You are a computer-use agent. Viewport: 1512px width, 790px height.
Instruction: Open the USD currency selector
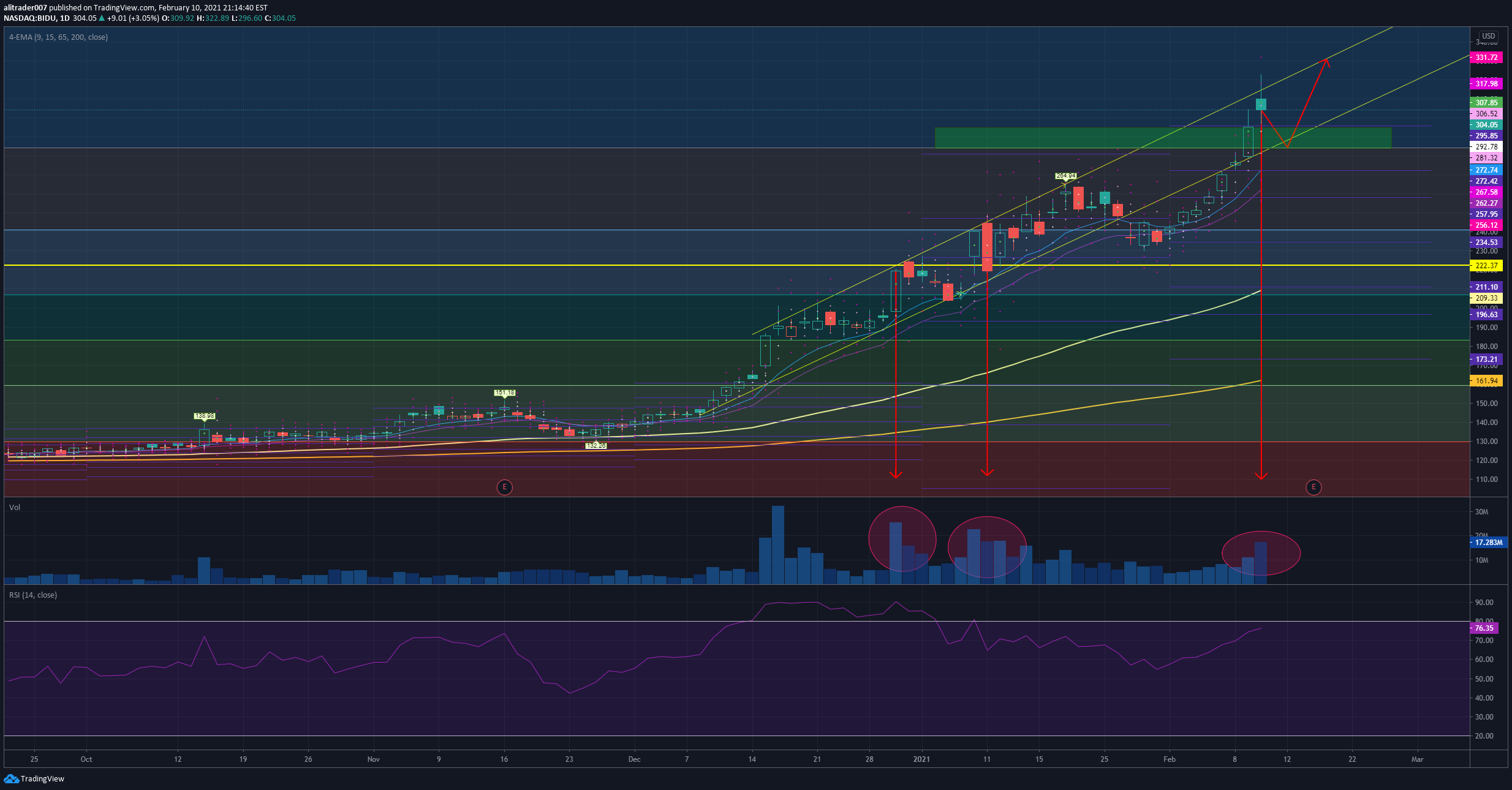(x=1489, y=36)
